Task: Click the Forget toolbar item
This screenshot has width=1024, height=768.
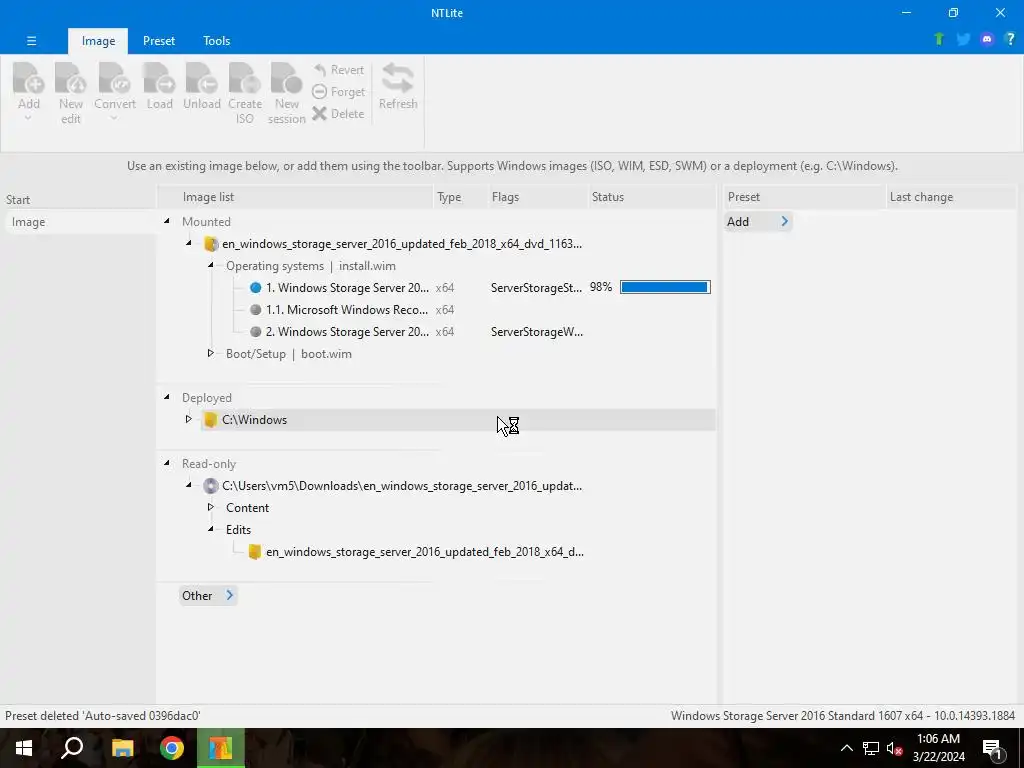Action: point(338,92)
